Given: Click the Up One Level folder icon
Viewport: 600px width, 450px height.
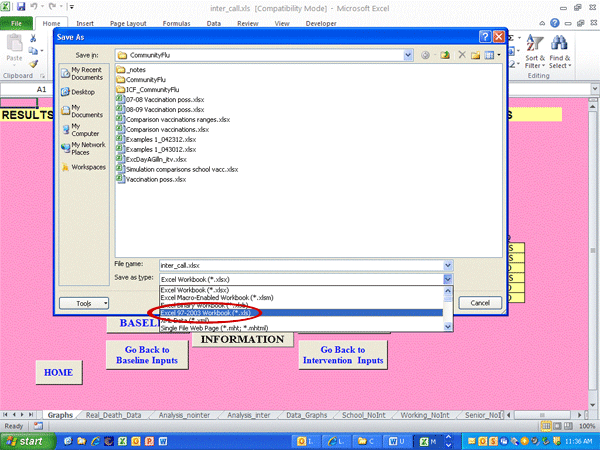Looking at the screenshot, I should (x=444, y=55).
